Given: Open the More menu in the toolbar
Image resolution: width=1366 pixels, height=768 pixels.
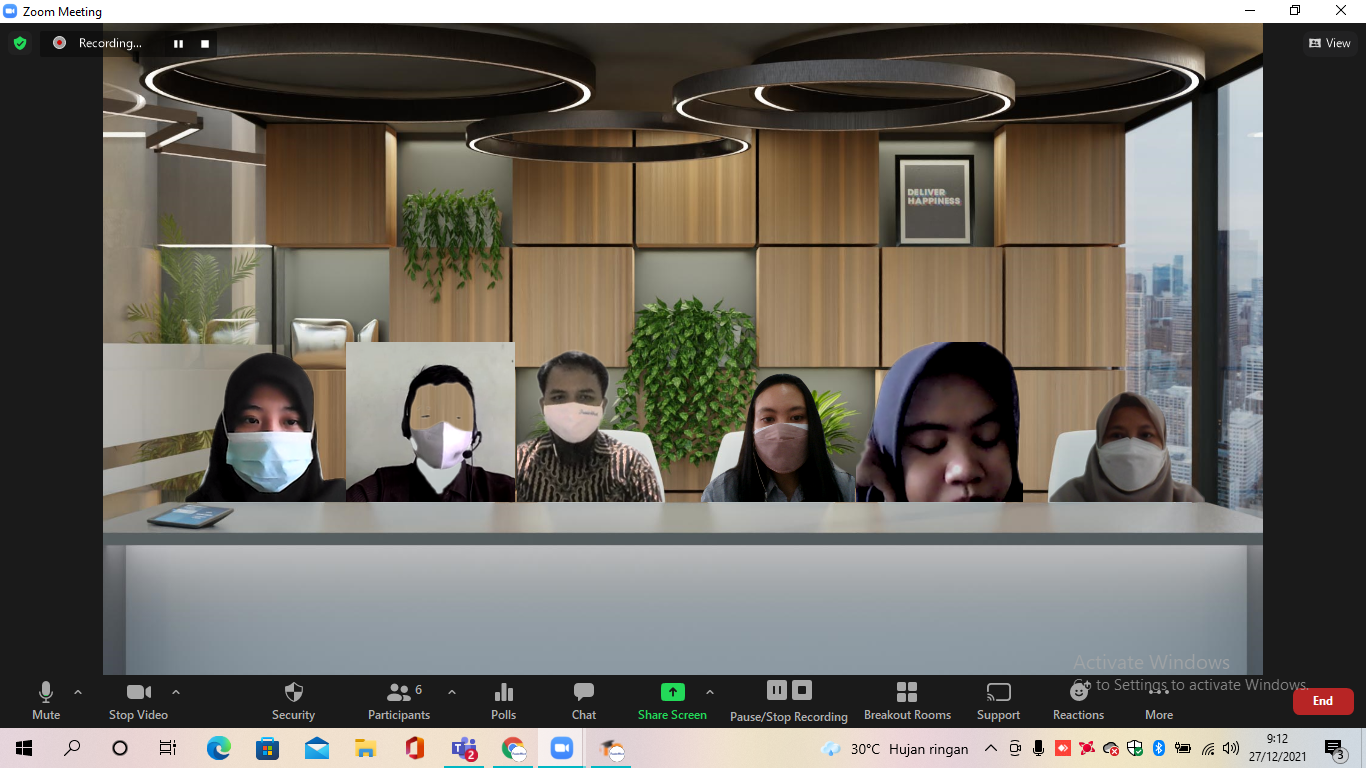Looking at the screenshot, I should pos(1159,700).
